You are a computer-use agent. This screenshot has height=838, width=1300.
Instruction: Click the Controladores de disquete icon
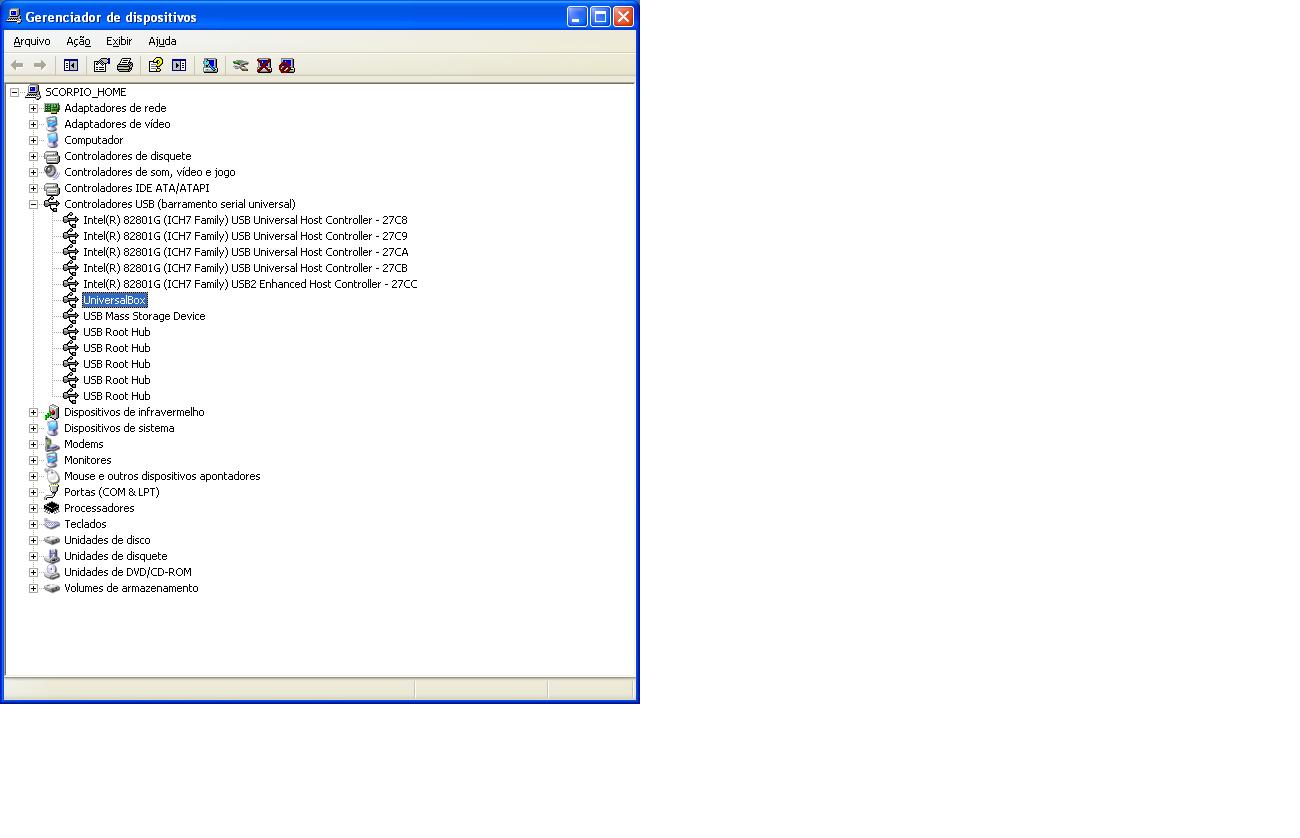click(52, 156)
